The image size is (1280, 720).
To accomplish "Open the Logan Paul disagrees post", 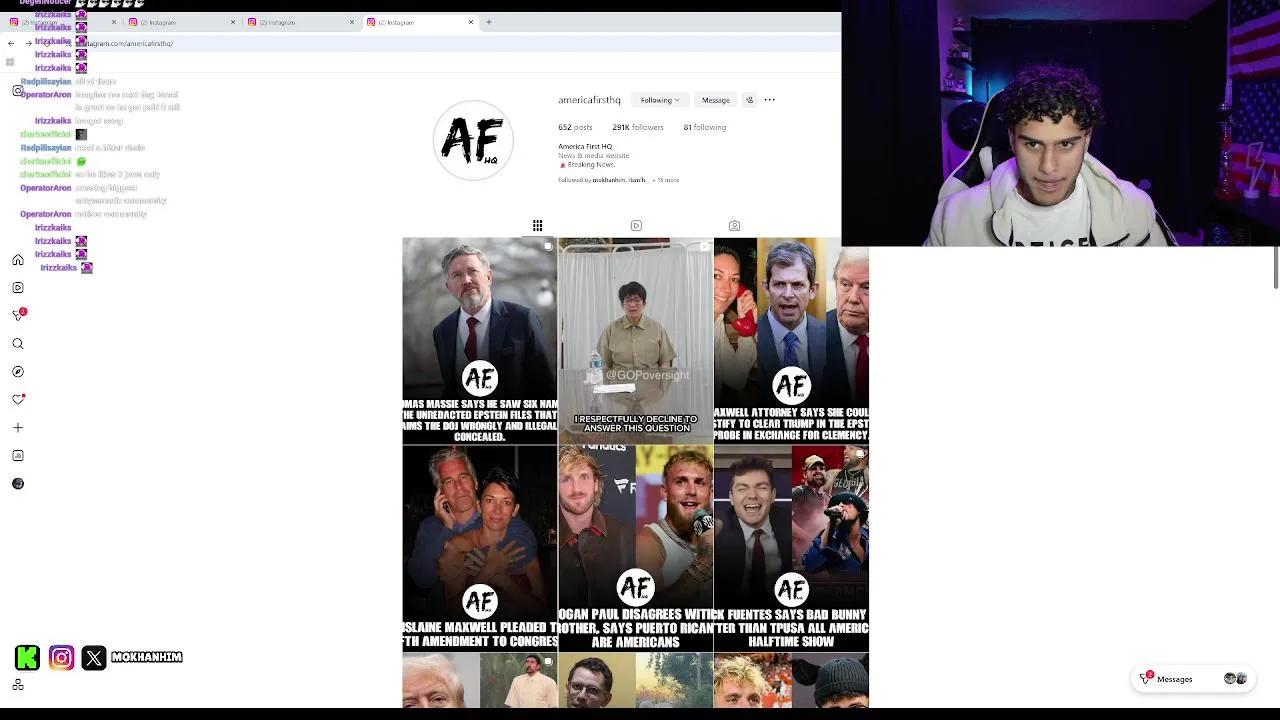I will pyautogui.click(x=636, y=549).
